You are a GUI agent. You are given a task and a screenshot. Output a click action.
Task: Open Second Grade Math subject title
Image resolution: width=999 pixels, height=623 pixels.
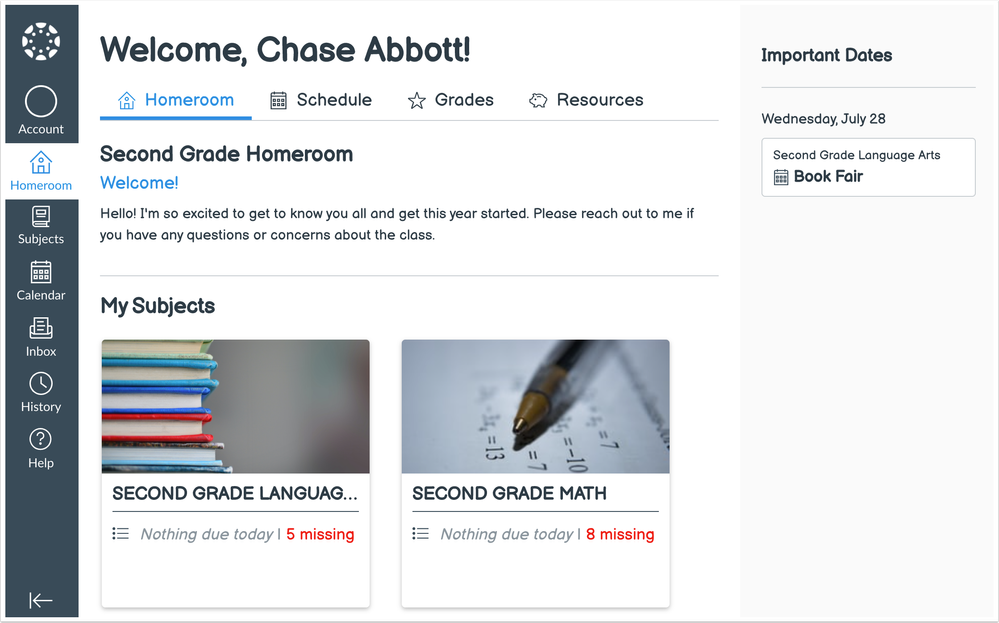click(509, 493)
